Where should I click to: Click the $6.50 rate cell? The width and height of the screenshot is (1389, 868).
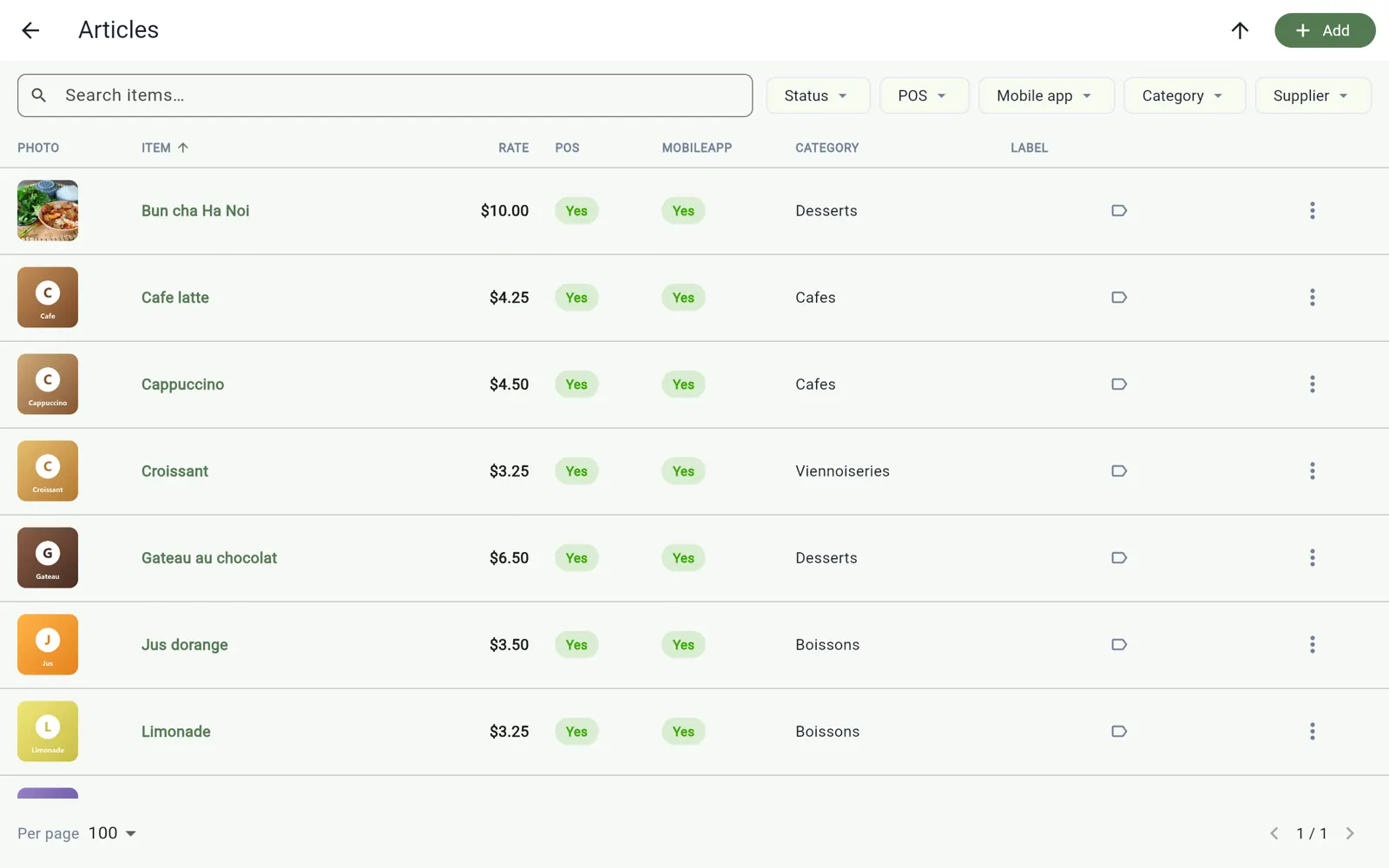tap(509, 558)
